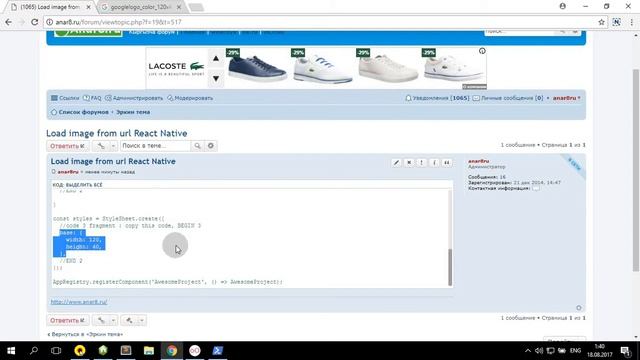This screenshot has height=360, width=640.
Task: Open the www.anar8.ru signature link
Action: (79, 302)
